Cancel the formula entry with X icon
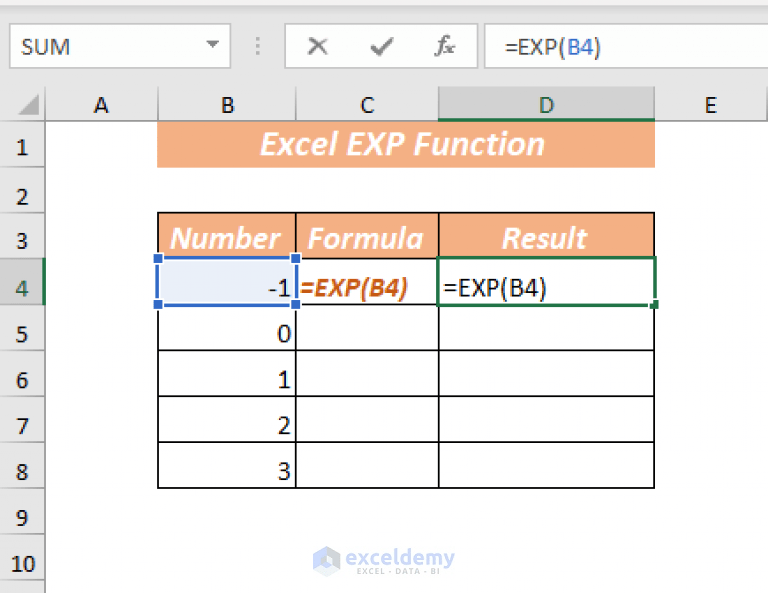The height and width of the screenshot is (593, 768). pos(317,47)
